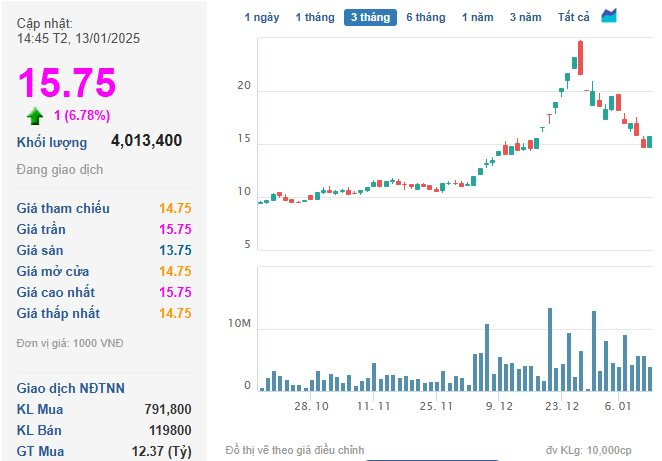
Task: Show the Tất cả full history
Action: point(573,17)
